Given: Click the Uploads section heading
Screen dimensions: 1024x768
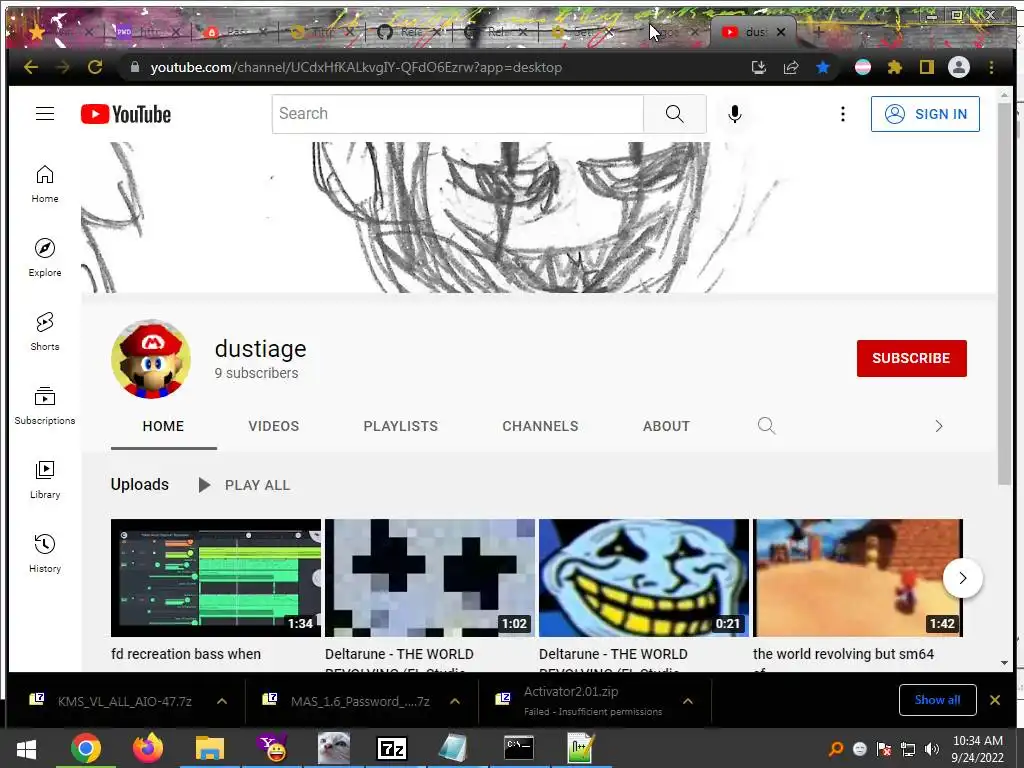Looking at the screenshot, I should click(140, 485).
